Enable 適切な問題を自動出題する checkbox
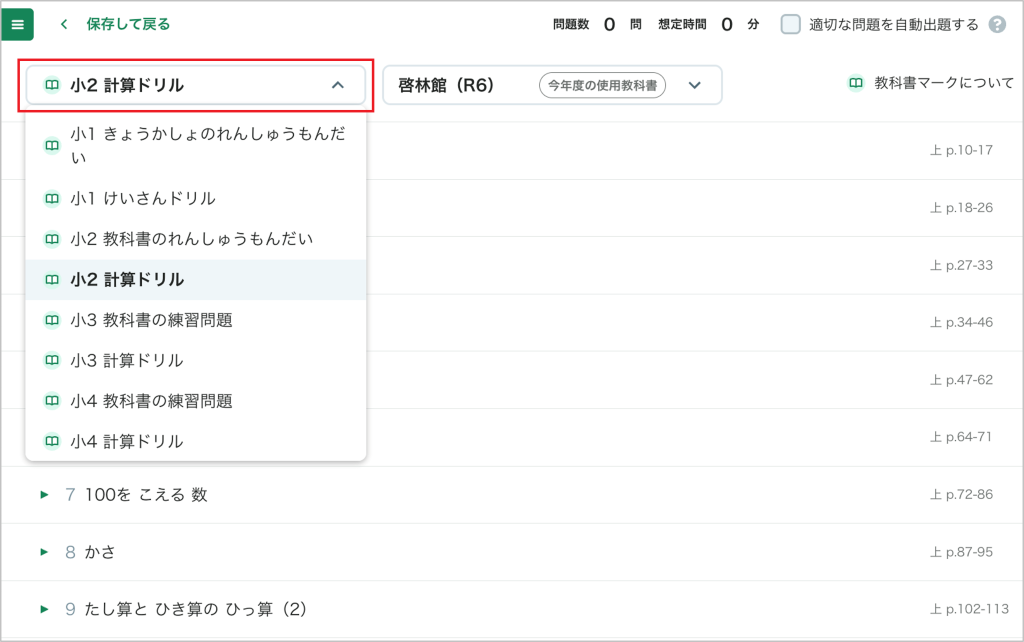 790,25
